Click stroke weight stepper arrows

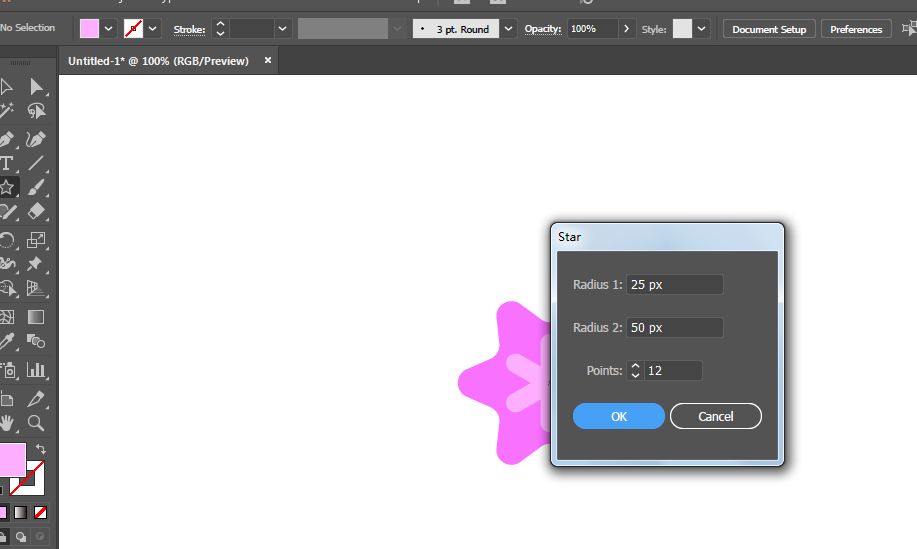[x=220, y=29]
